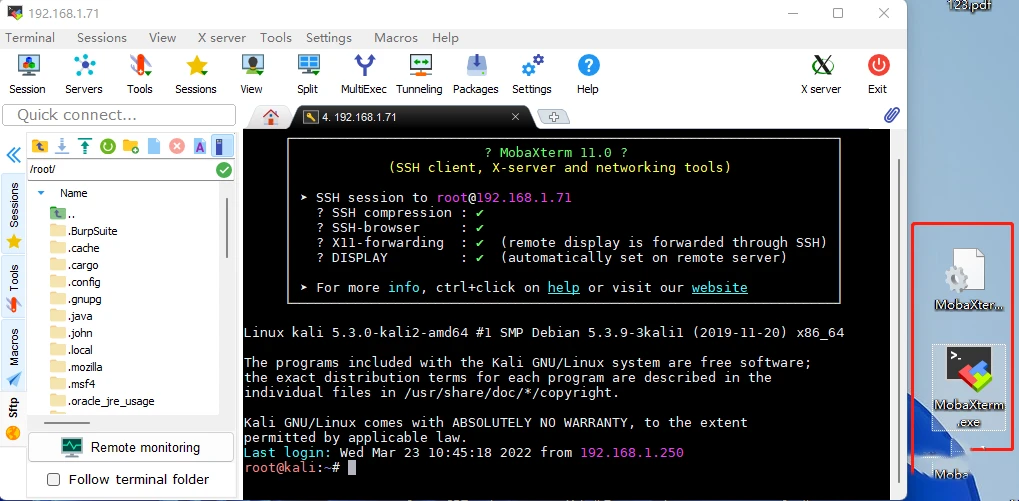
Task: Click the SFTP download selected files icon
Action: tap(62, 146)
